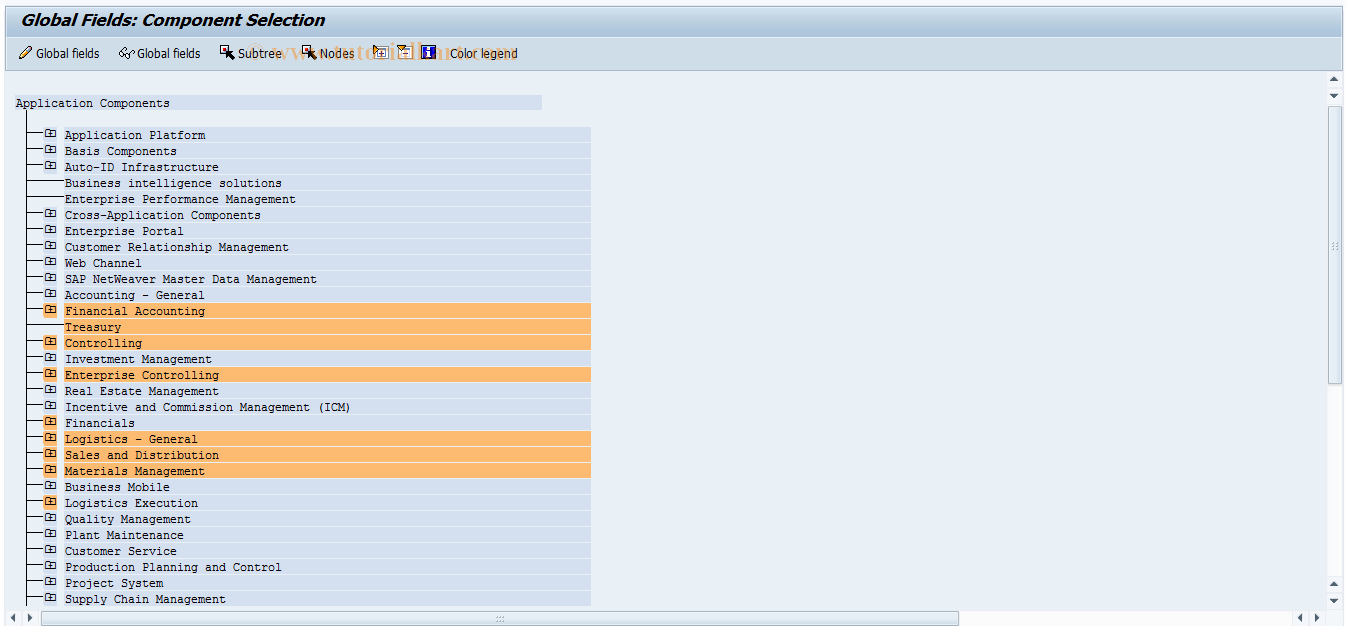This screenshot has width=1346, height=626.
Task: Click the collapse subtree icon in toolbar
Action: pos(404,52)
